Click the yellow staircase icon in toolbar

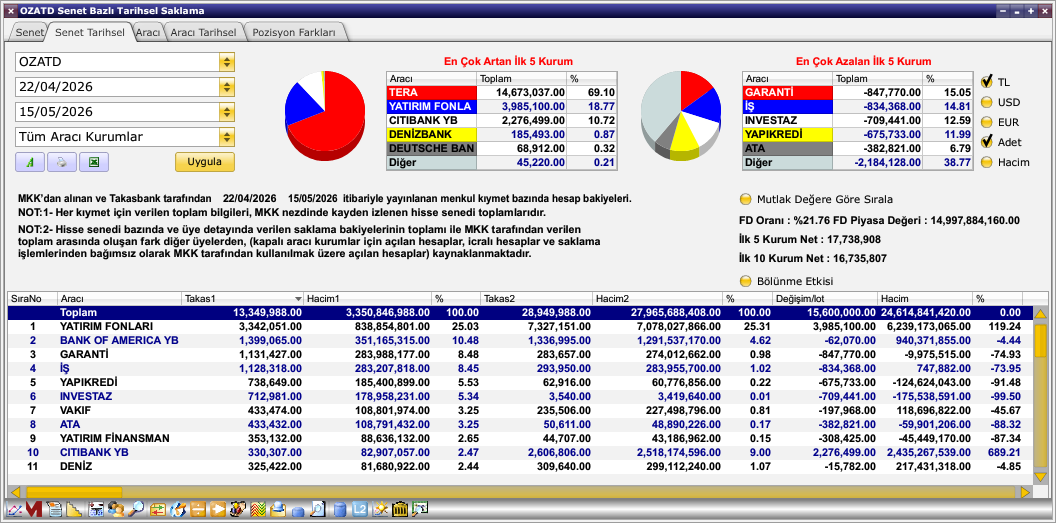point(73,510)
